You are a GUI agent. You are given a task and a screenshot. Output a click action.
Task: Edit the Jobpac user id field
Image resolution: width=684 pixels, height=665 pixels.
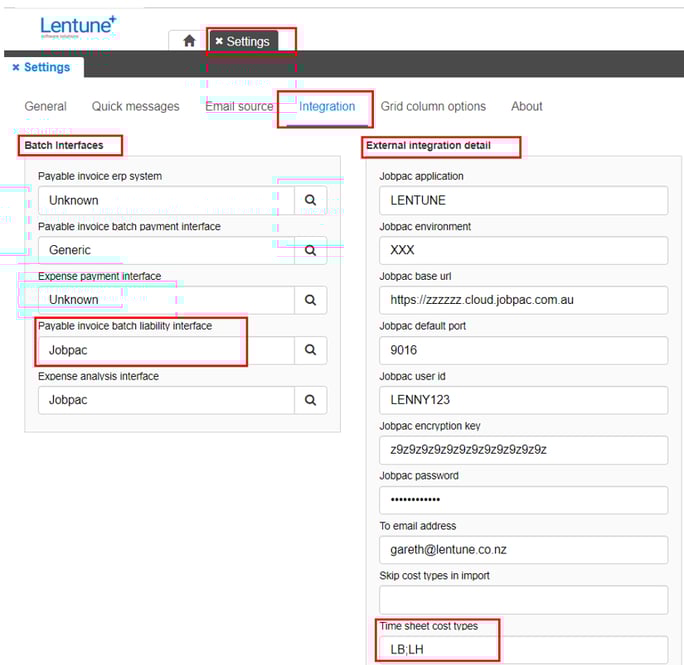pos(523,400)
